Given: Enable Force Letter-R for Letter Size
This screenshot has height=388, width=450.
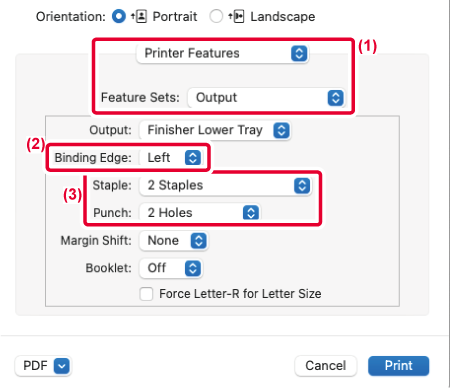Looking at the screenshot, I should click(146, 294).
